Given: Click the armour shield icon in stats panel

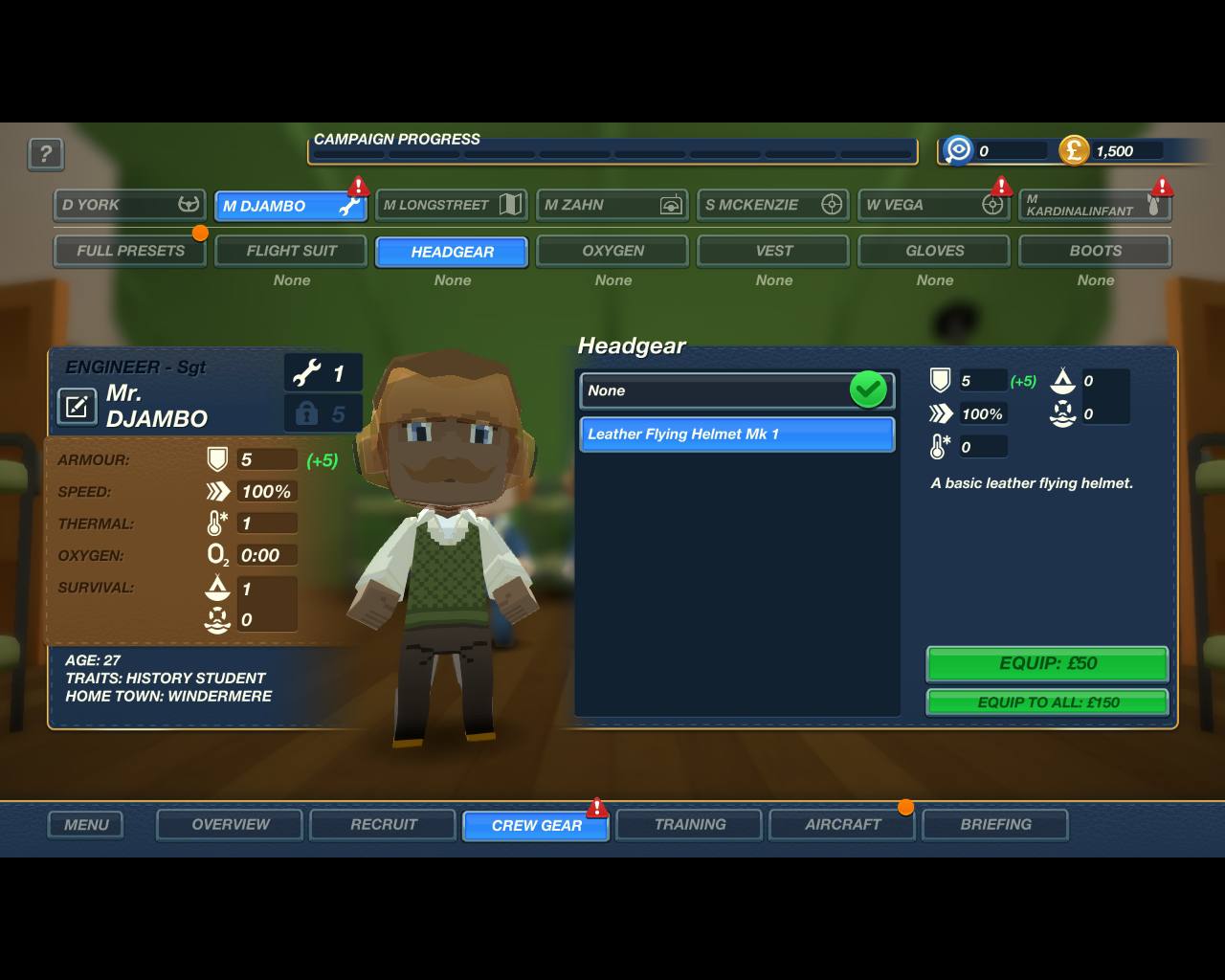Looking at the screenshot, I should coord(217,460).
